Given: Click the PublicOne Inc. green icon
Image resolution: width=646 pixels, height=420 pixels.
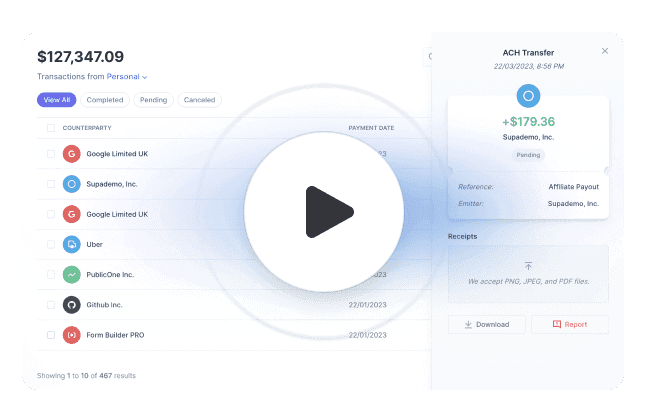Looking at the screenshot, I should coord(71,274).
